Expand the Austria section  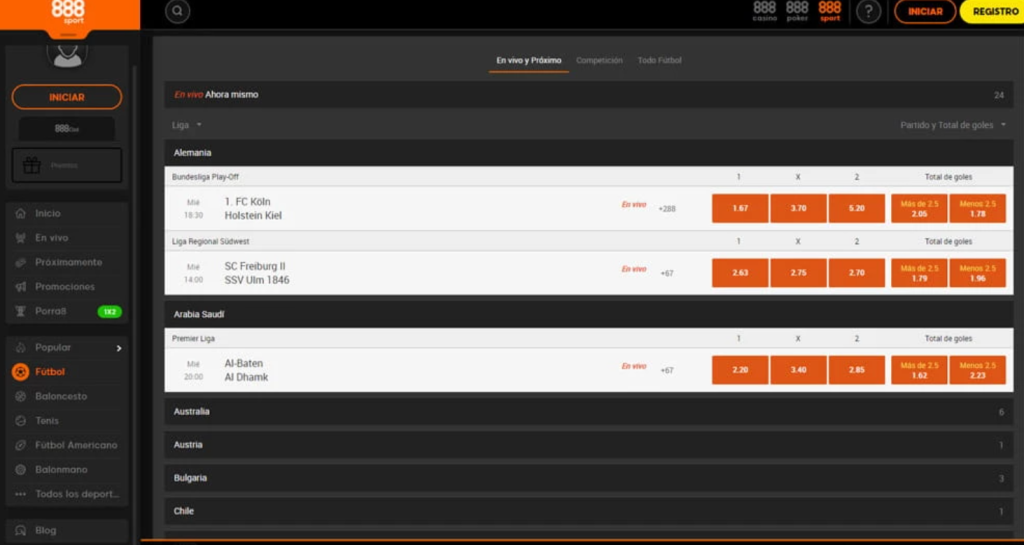(588, 445)
